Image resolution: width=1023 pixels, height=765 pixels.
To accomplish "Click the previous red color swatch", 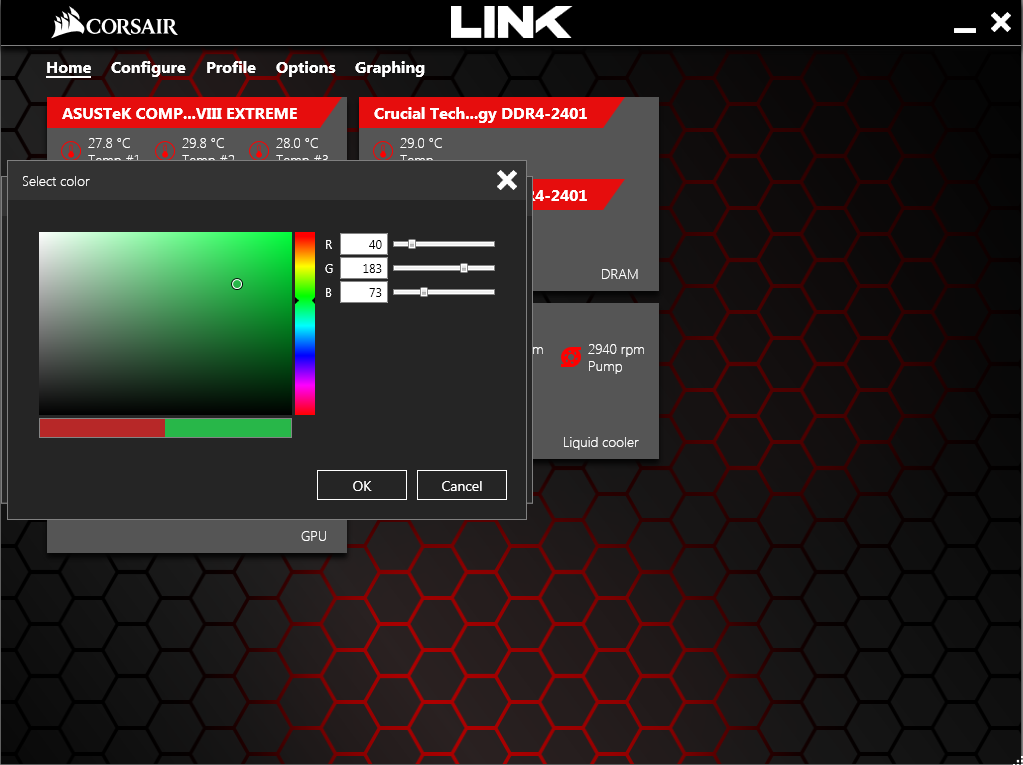I will (x=102, y=428).
